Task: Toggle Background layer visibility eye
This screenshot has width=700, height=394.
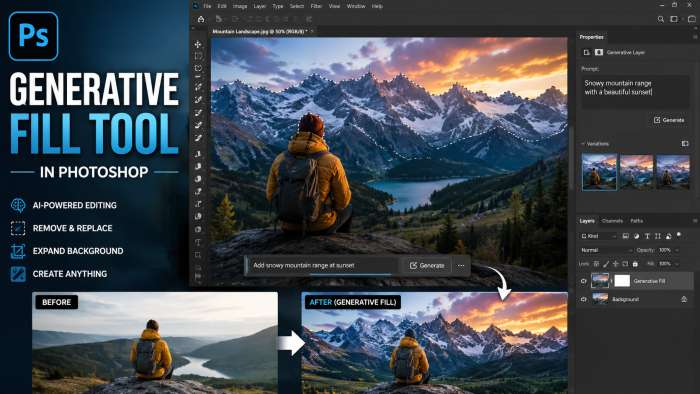Action: click(583, 299)
